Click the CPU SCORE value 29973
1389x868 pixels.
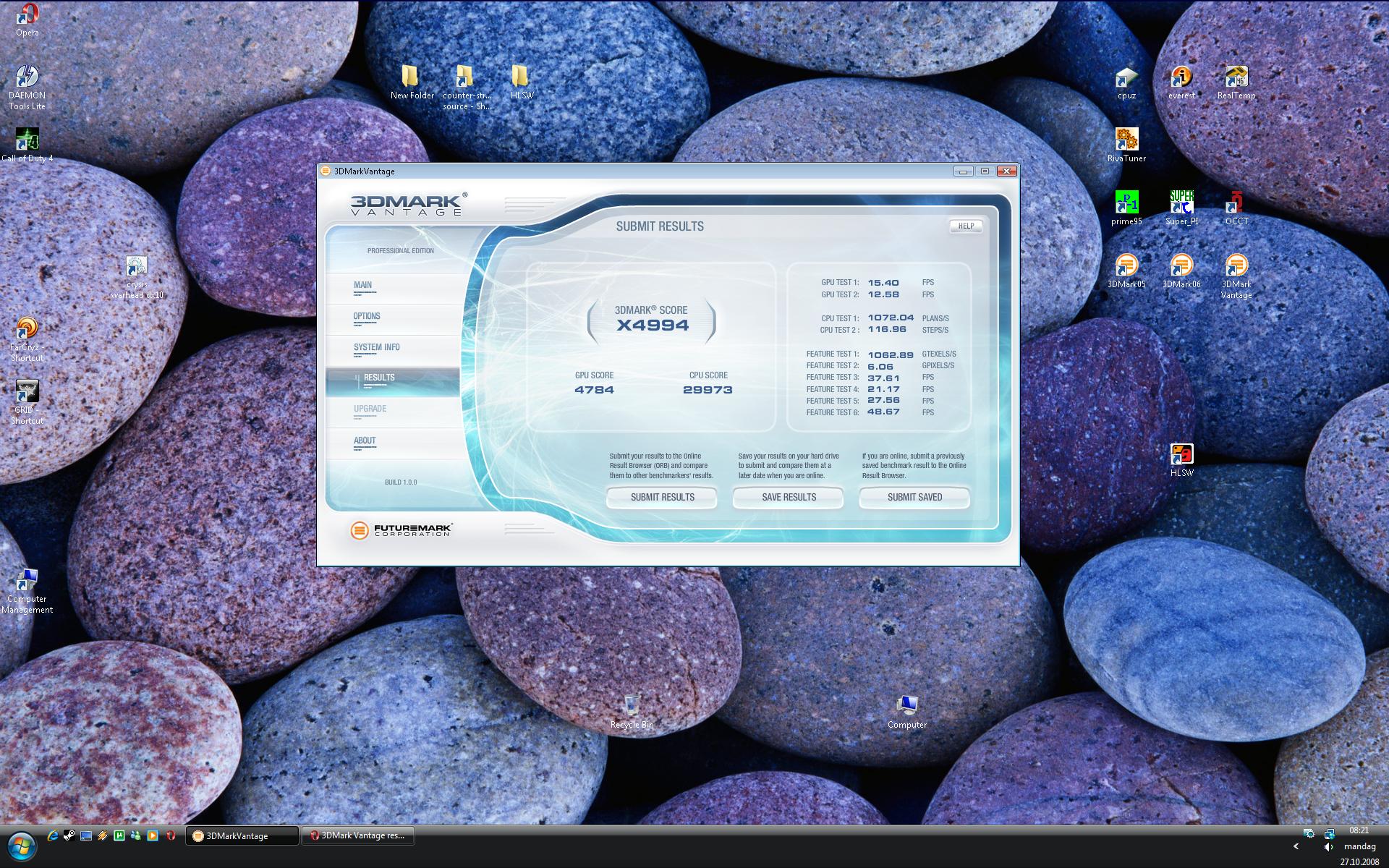[x=708, y=390]
